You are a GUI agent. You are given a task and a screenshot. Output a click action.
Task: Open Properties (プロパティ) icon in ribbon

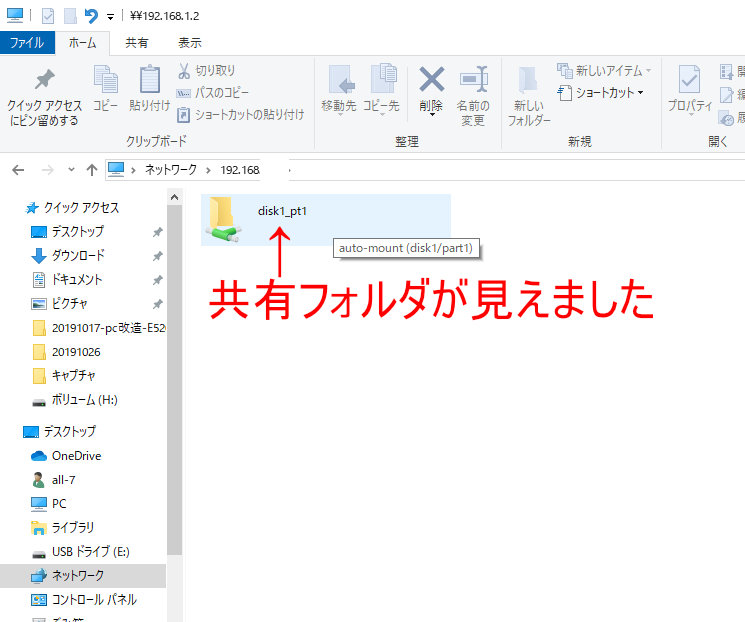pyautogui.click(x=689, y=80)
